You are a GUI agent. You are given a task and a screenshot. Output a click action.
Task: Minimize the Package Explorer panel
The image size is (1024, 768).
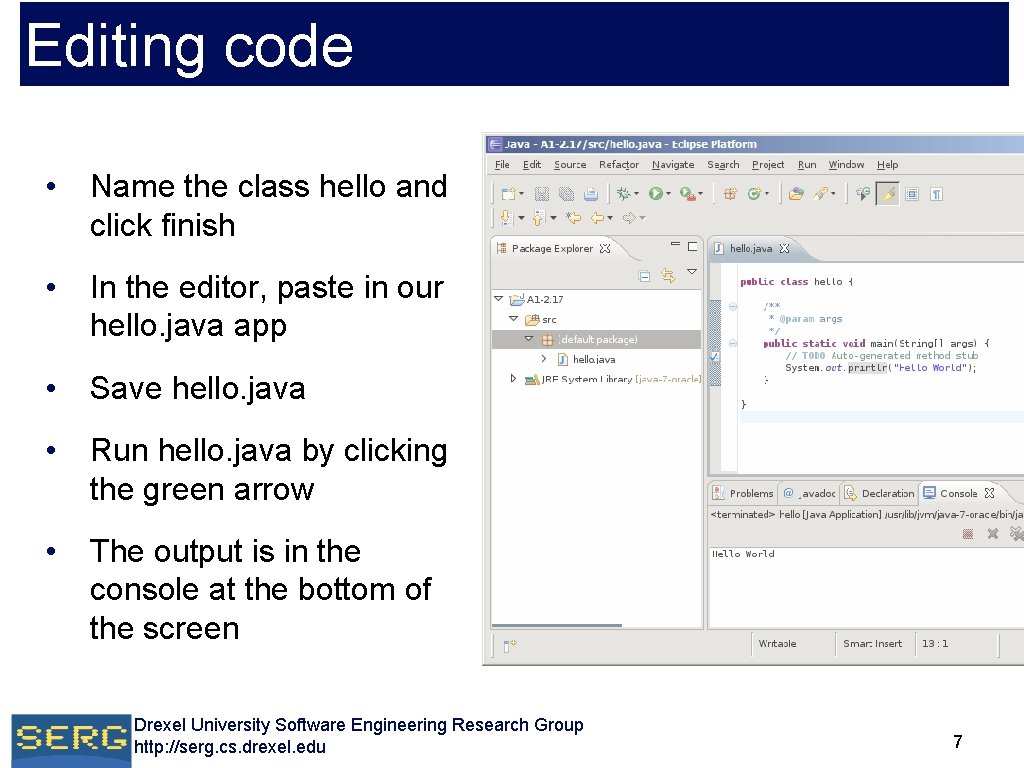(x=675, y=244)
